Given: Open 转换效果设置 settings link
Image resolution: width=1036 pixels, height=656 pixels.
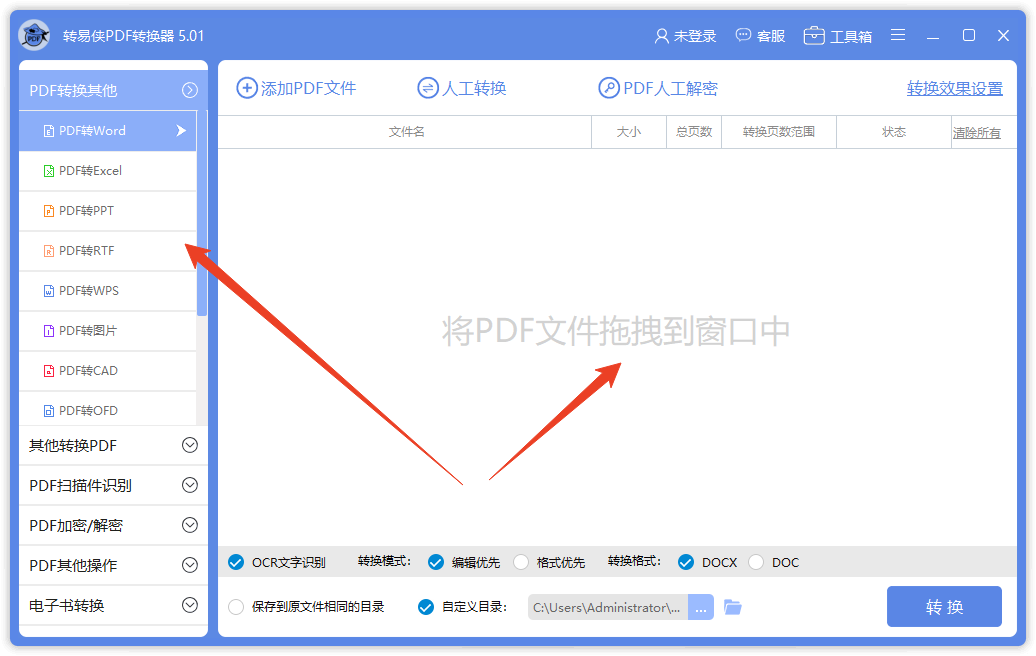Looking at the screenshot, I should [954, 88].
